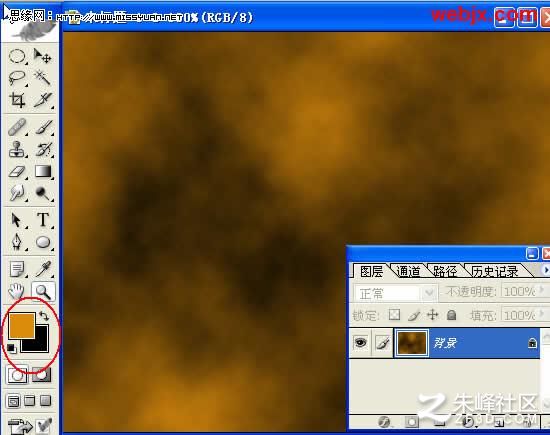This screenshot has width=550, height=435.
Task: Select the Eyedropper tool
Action: click(43, 269)
